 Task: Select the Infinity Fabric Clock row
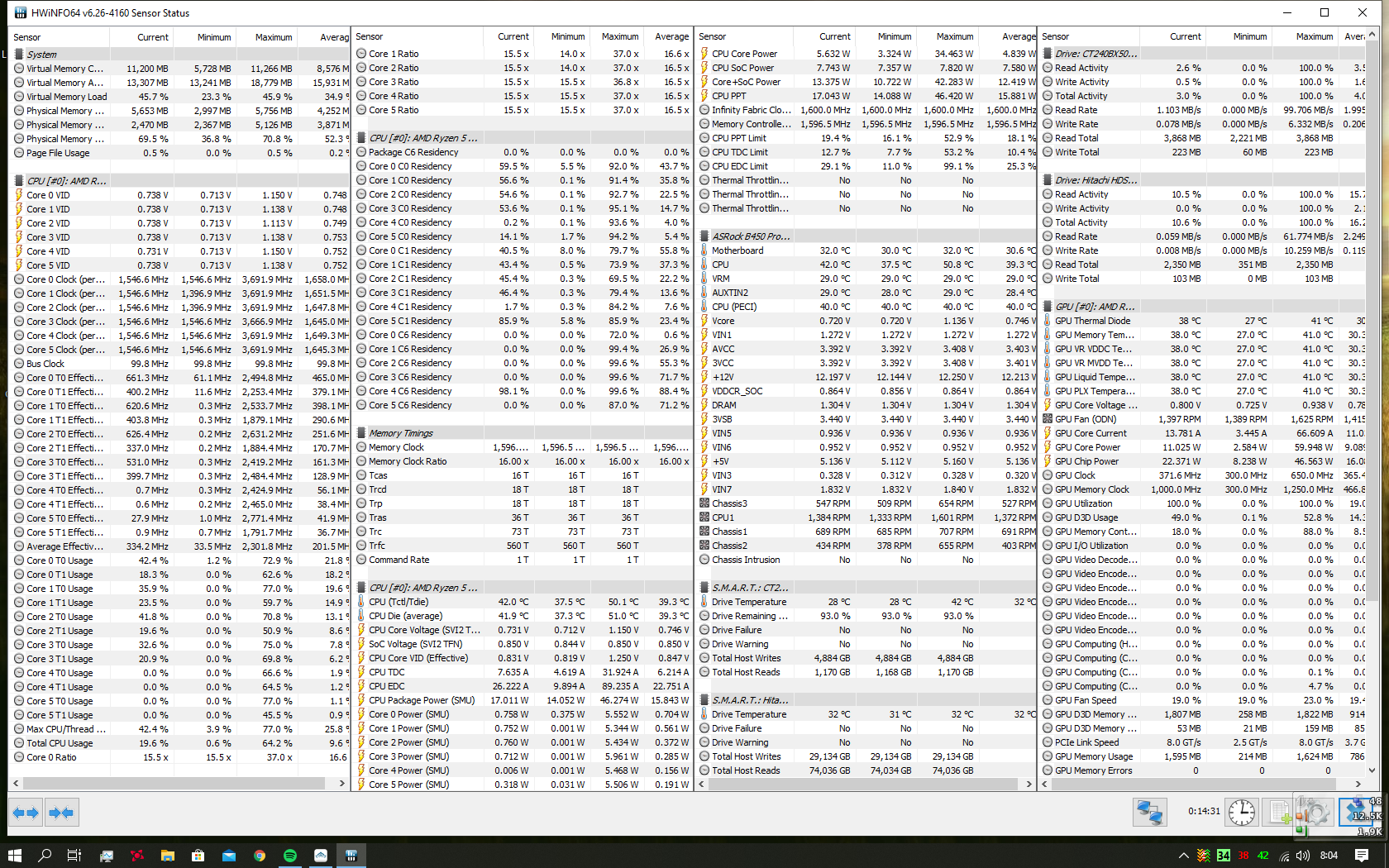point(866,110)
